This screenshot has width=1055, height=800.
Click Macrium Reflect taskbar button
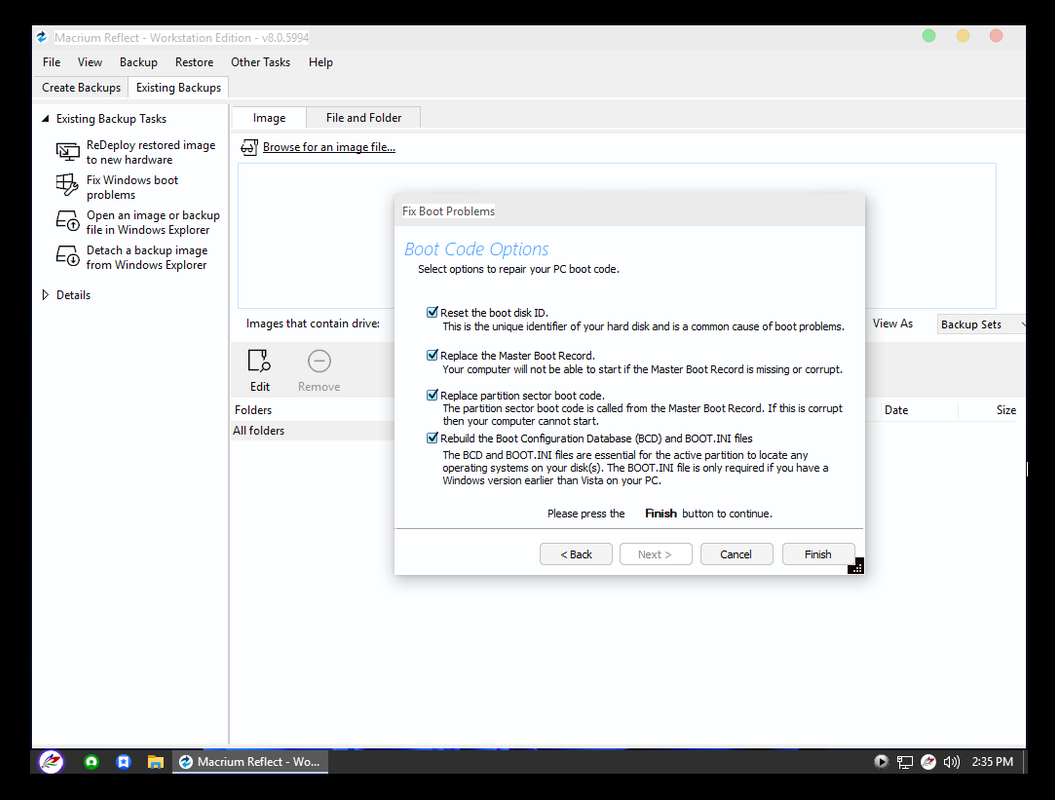(250, 762)
